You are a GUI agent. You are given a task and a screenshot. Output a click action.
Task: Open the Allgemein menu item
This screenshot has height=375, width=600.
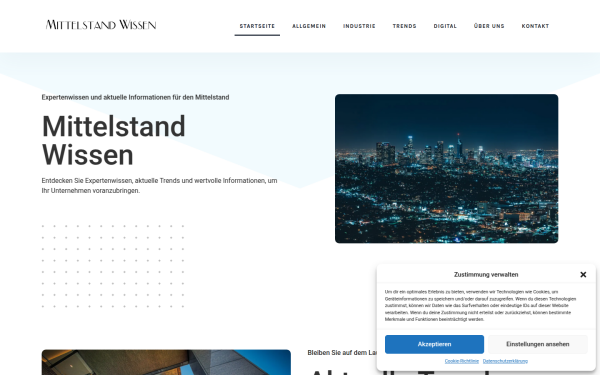point(309,26)
